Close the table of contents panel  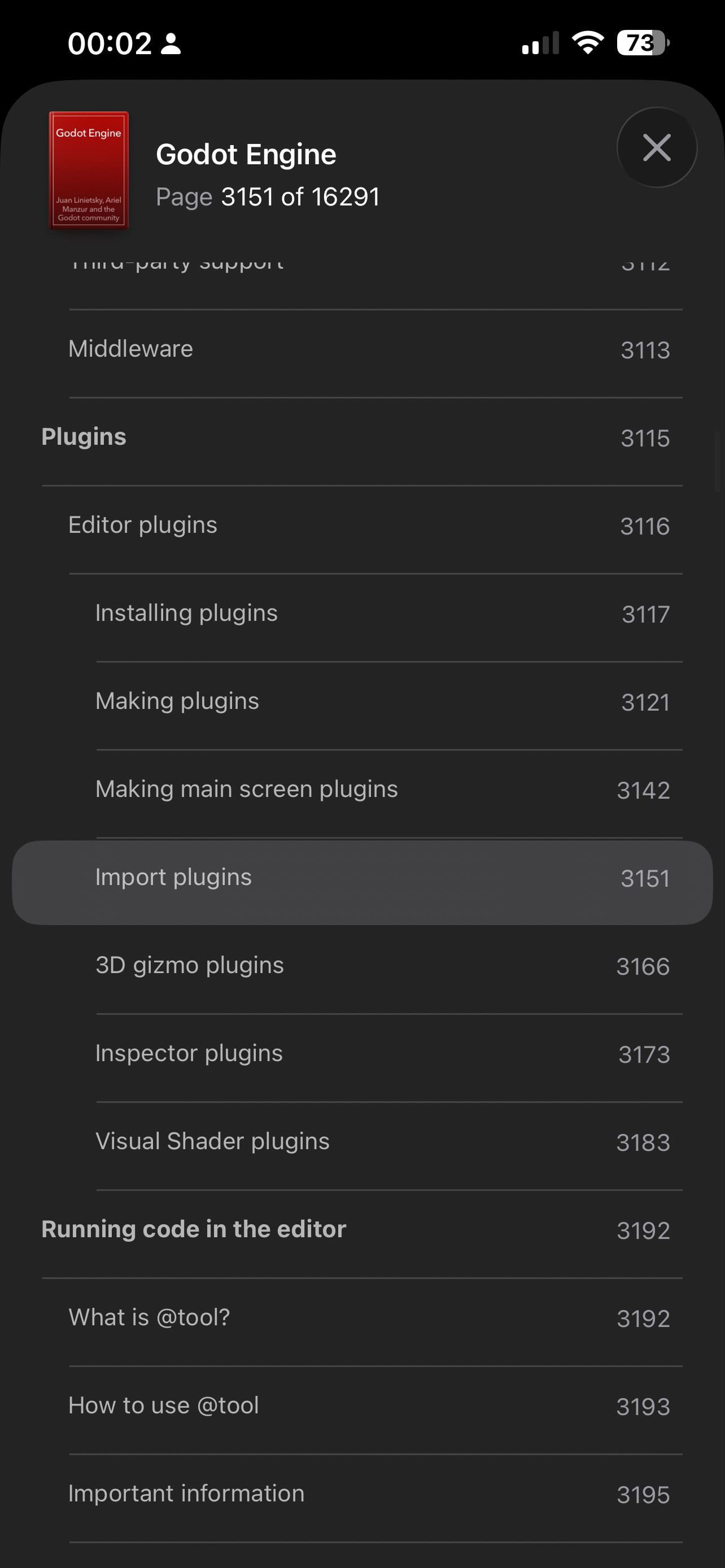point(656,147)
